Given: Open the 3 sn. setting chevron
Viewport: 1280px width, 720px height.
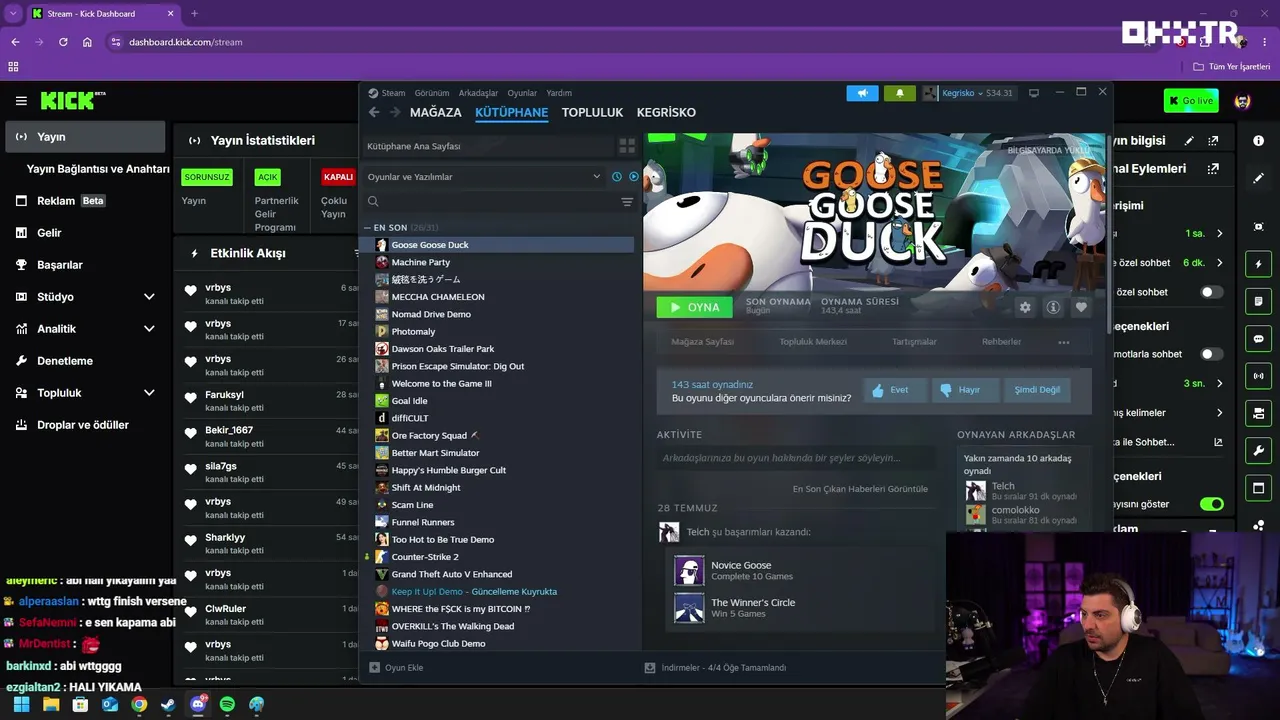Looking at the screenshot, I should pyautogui.click(x=1219, y=384).
